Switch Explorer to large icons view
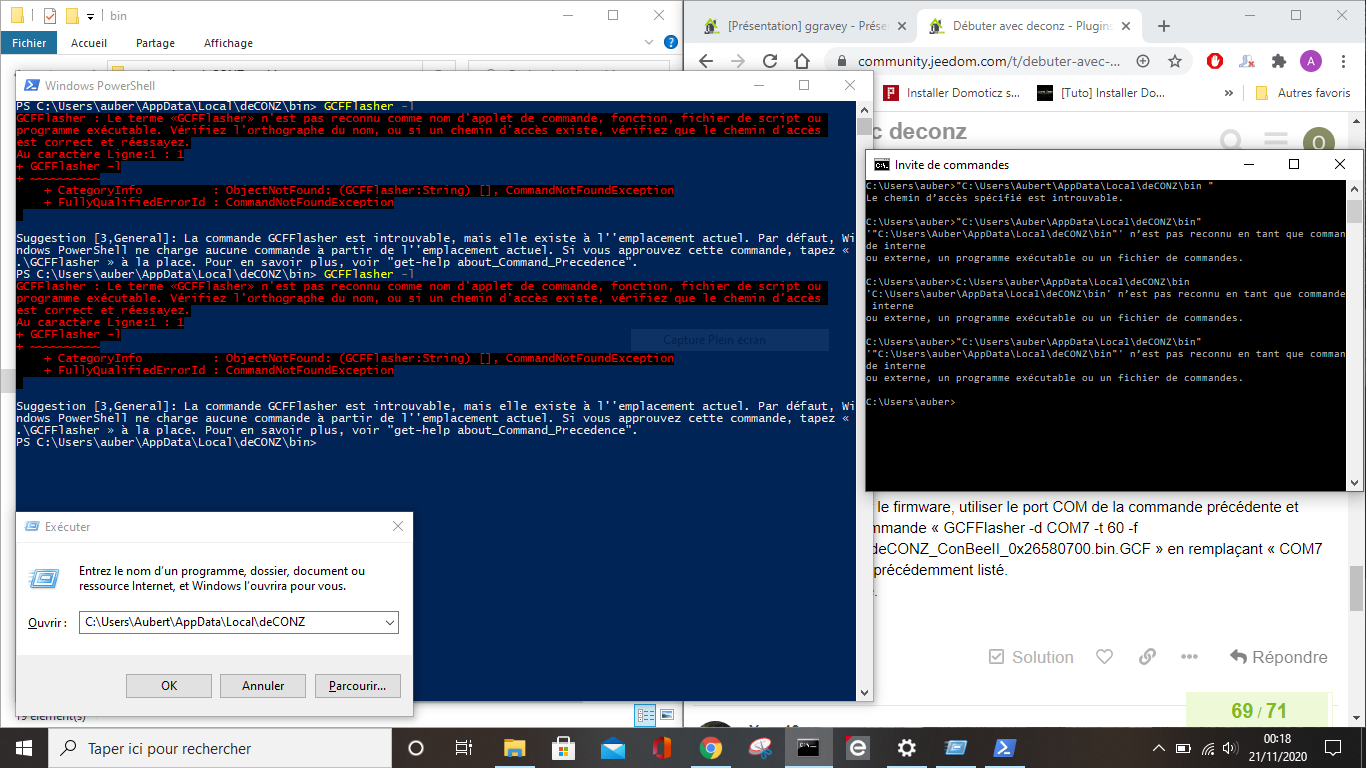 (x=667, y=715)
